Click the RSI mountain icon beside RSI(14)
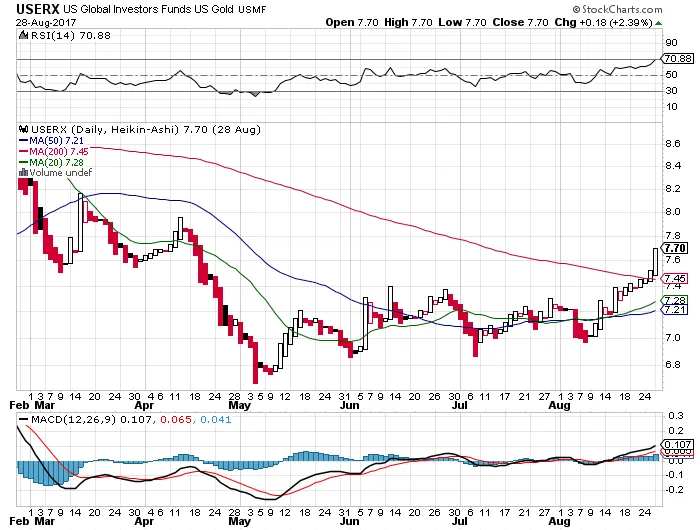This screenshot has width=700, height=530. point(24,35)
